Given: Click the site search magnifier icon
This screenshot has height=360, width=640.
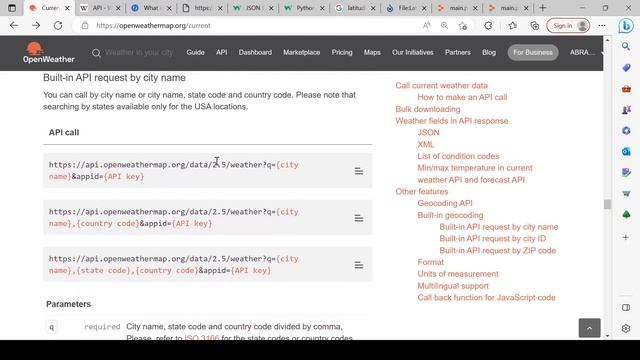Looking at the screenshot, I should (96, 53).
